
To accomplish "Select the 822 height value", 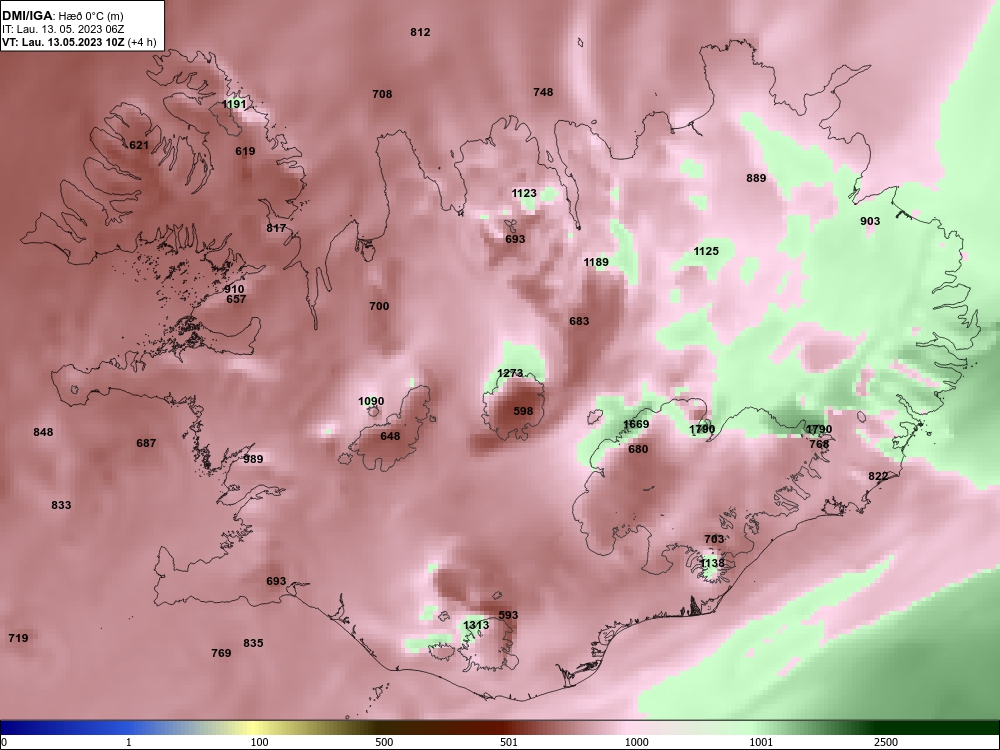I will 878,476.
